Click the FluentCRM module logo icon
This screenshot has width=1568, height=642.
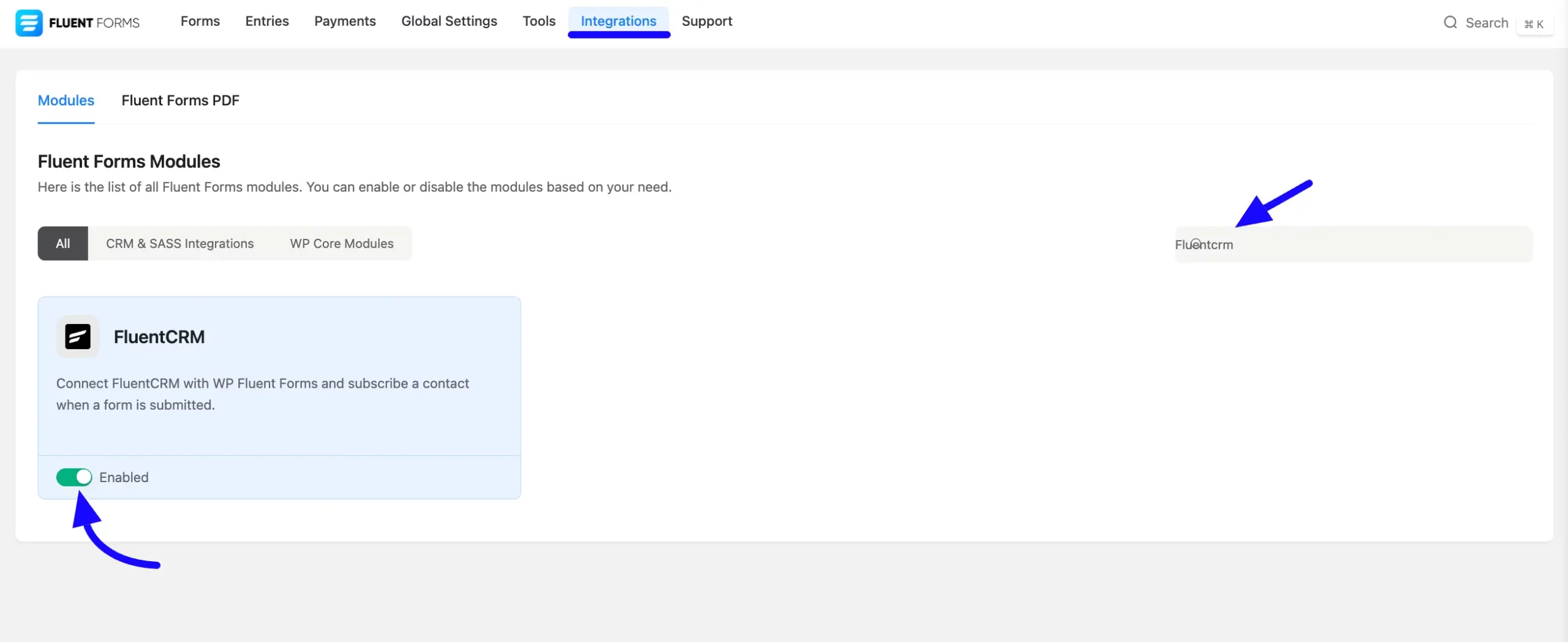[x=78, y=336]
